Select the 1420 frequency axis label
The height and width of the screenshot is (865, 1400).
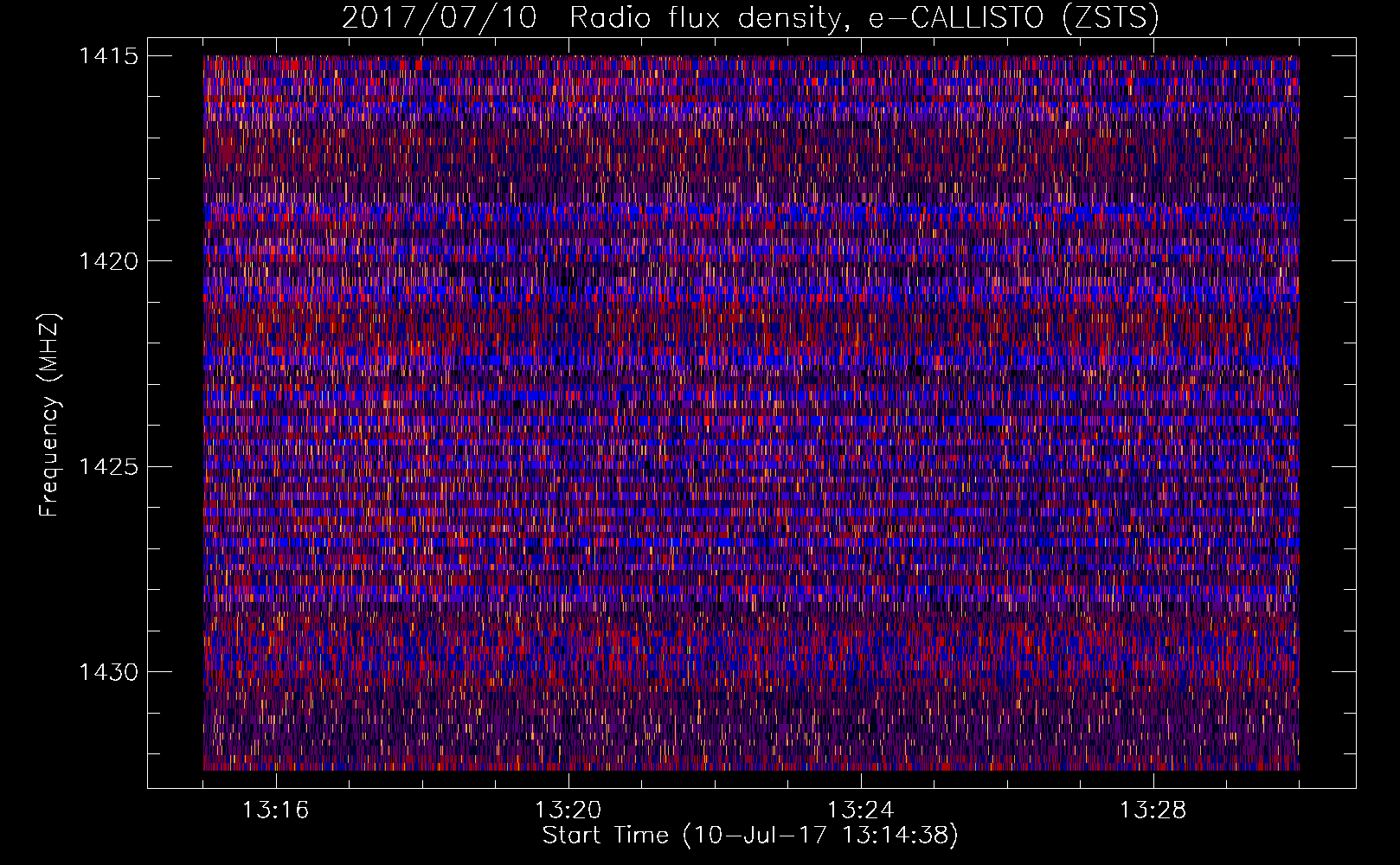tap(108, 261)
